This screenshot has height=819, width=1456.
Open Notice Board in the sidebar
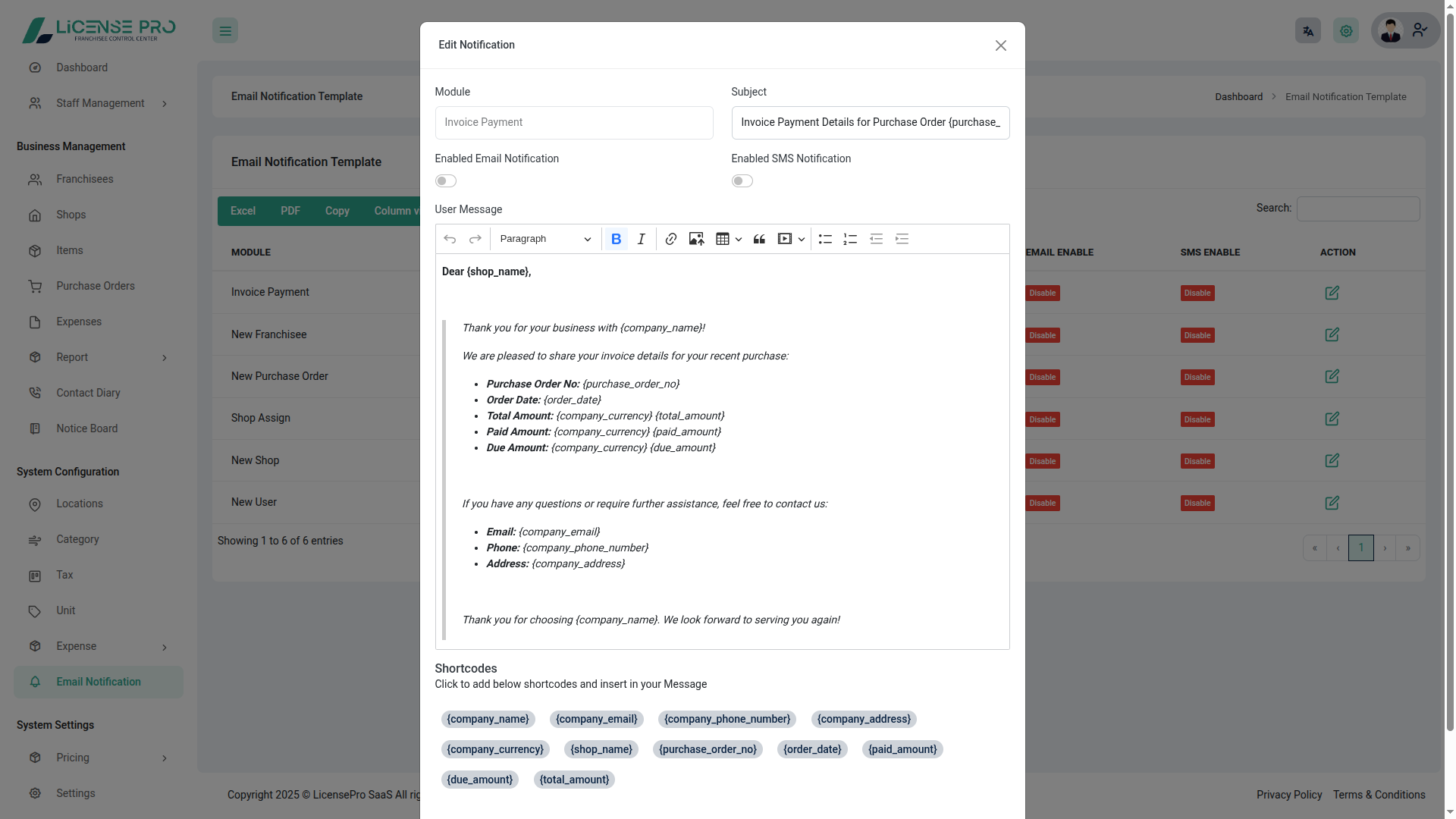pyautogui.click(x=86, y=428)
